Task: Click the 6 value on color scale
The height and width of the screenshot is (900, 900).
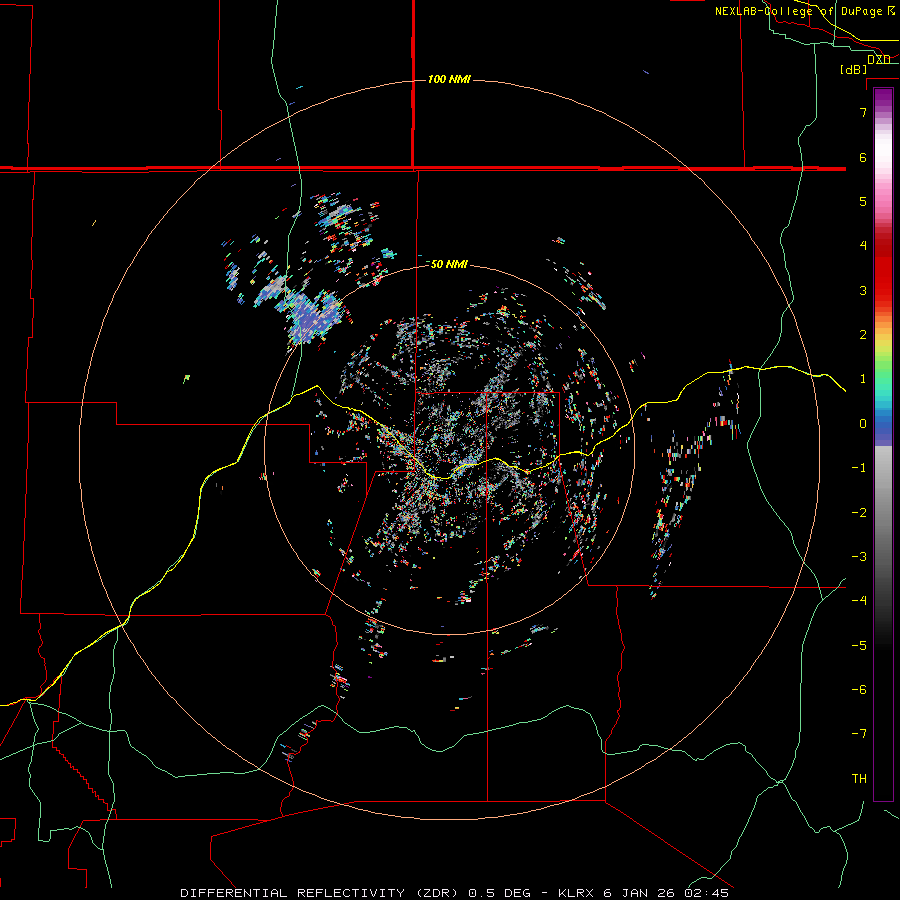Action: (x=863, y=157)
